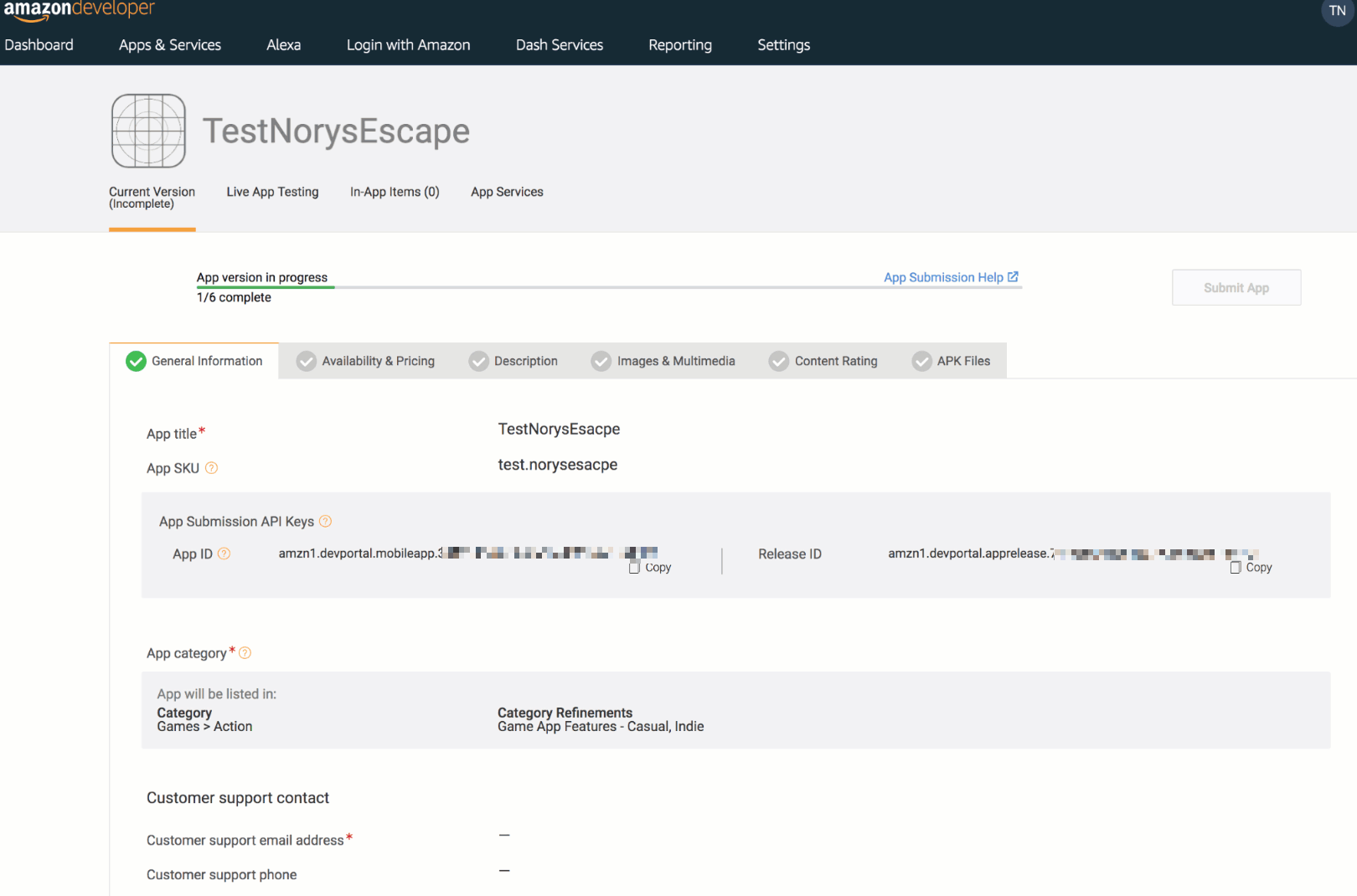The image size is (1357, 896).
Task: Open the Apps & Services menu
Action: point(170,45)
